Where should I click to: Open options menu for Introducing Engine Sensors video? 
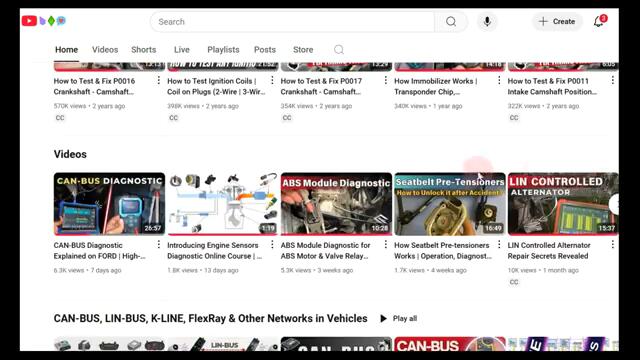point(272,245)
